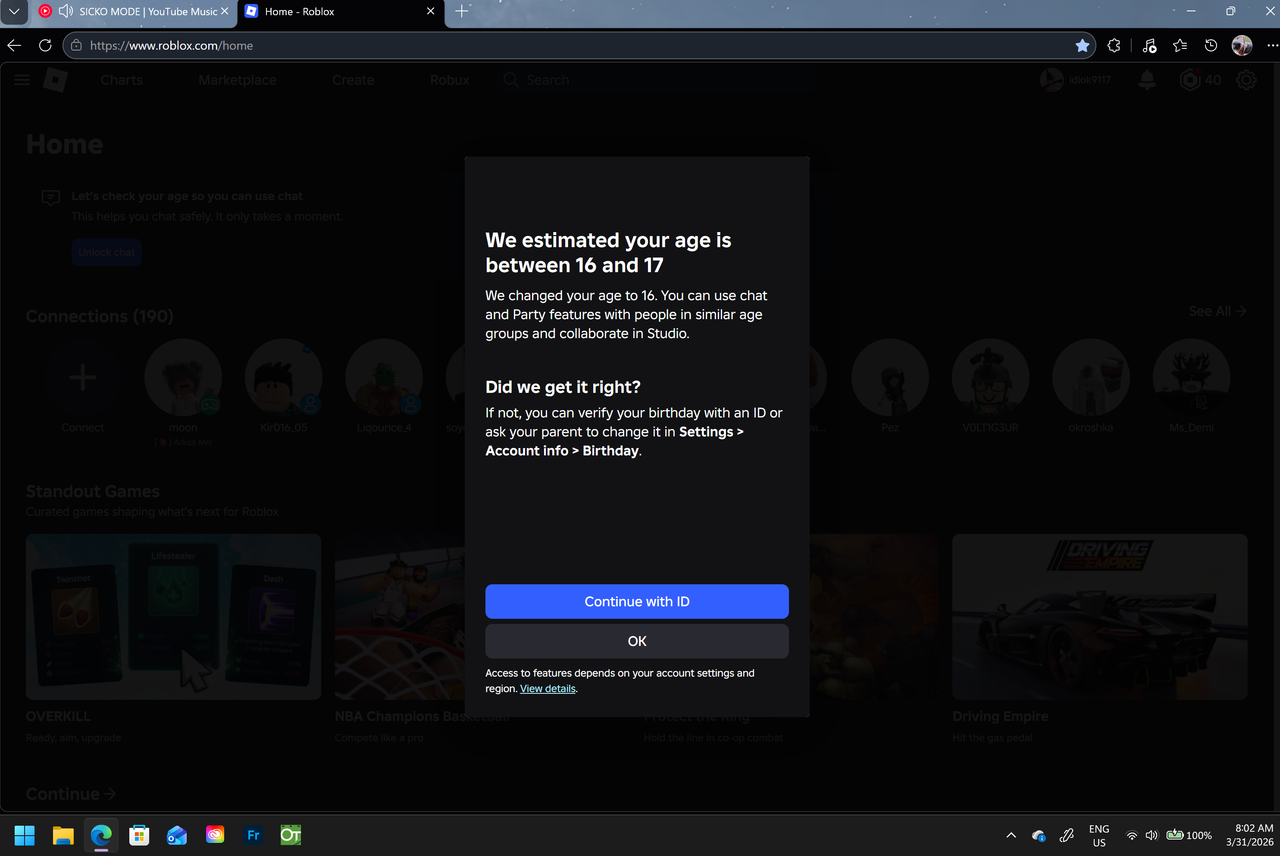Open the media control icon in browser toolbar
Viewport: 1280px width, 856px height.
pos(1149,45)
